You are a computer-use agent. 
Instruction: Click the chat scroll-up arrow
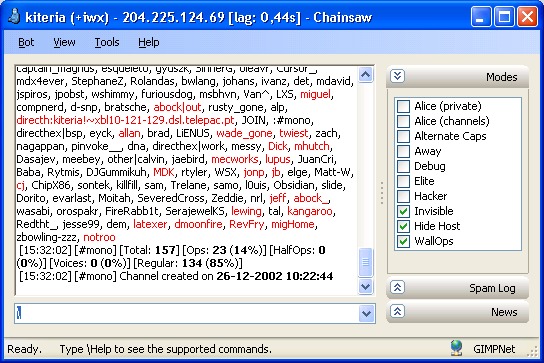pyautogui.click(x=366, y=74)
